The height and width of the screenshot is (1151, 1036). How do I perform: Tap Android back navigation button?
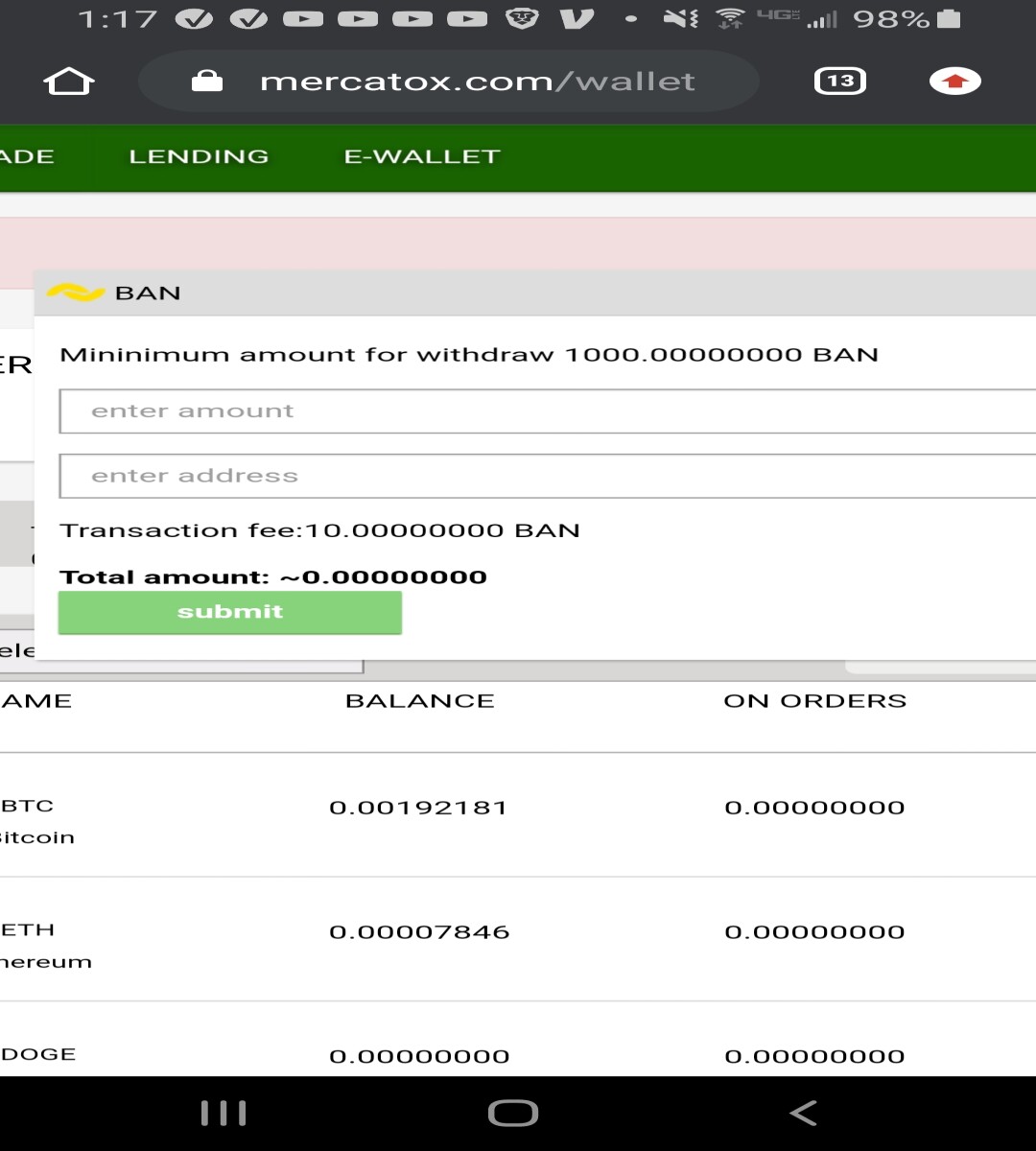[x=803, y=1113]
